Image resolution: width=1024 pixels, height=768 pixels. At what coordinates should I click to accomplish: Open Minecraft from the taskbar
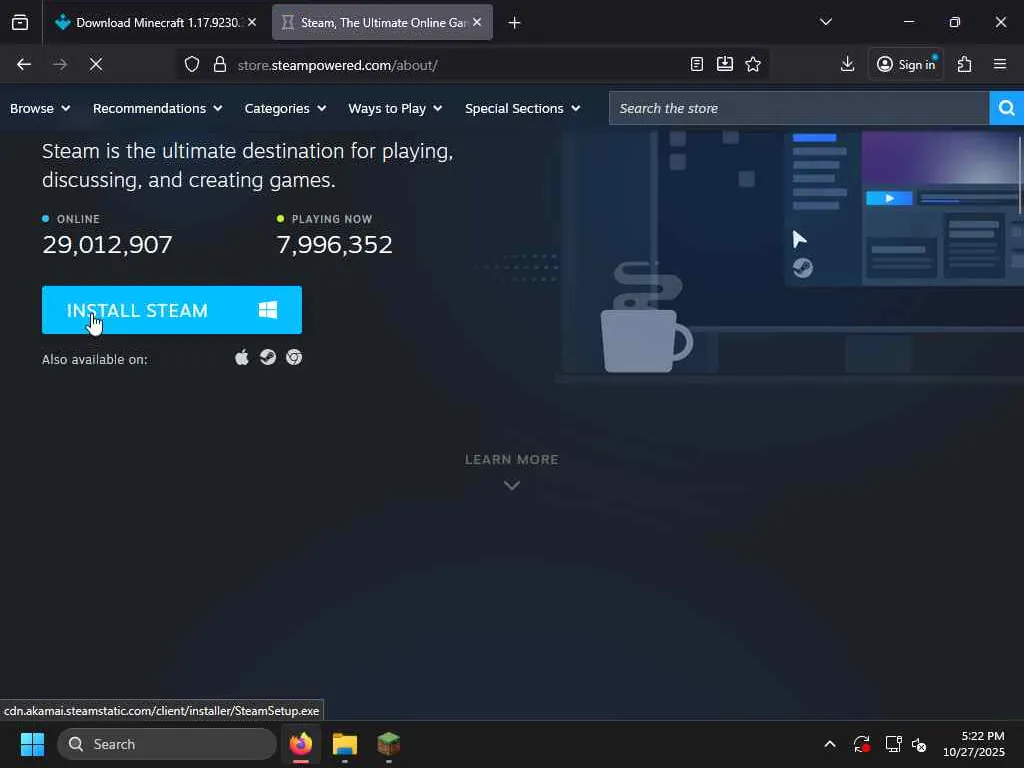point(389,744)
